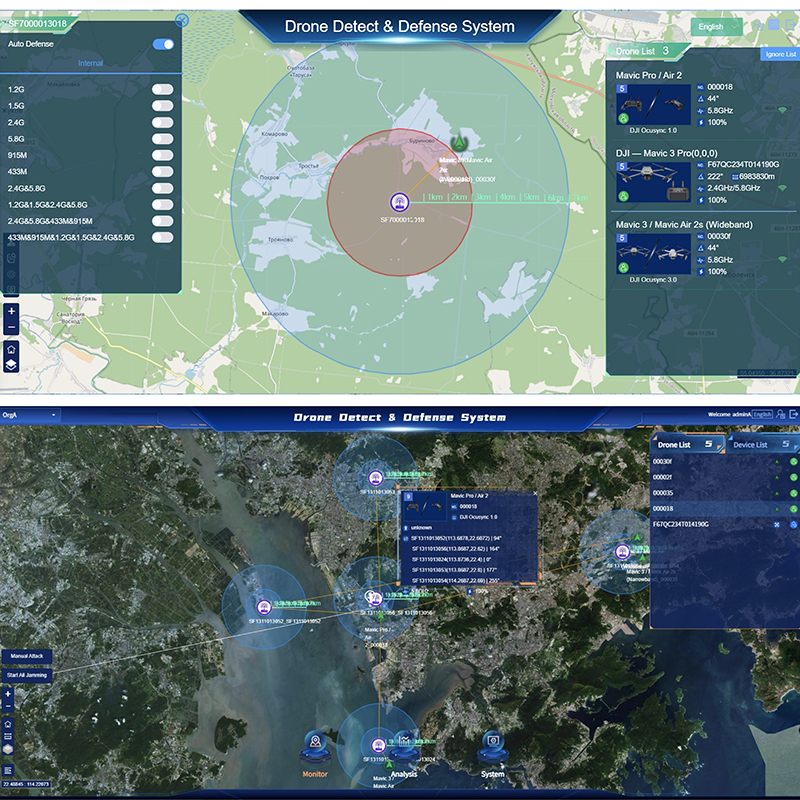This screenshot has width=800, height=800.
Task: Check the unknown box in the drone popup
Action: [x=405, y=528]
